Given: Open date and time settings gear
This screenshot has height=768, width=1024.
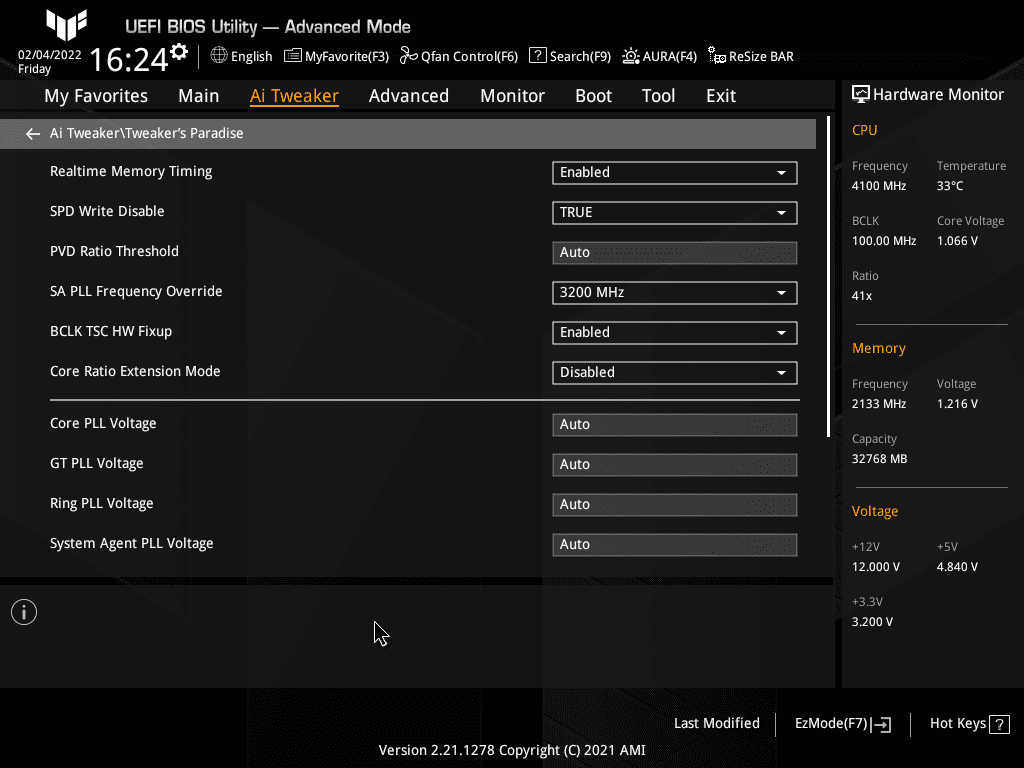Looking at the screenshot, I should [x=178, y=52].
